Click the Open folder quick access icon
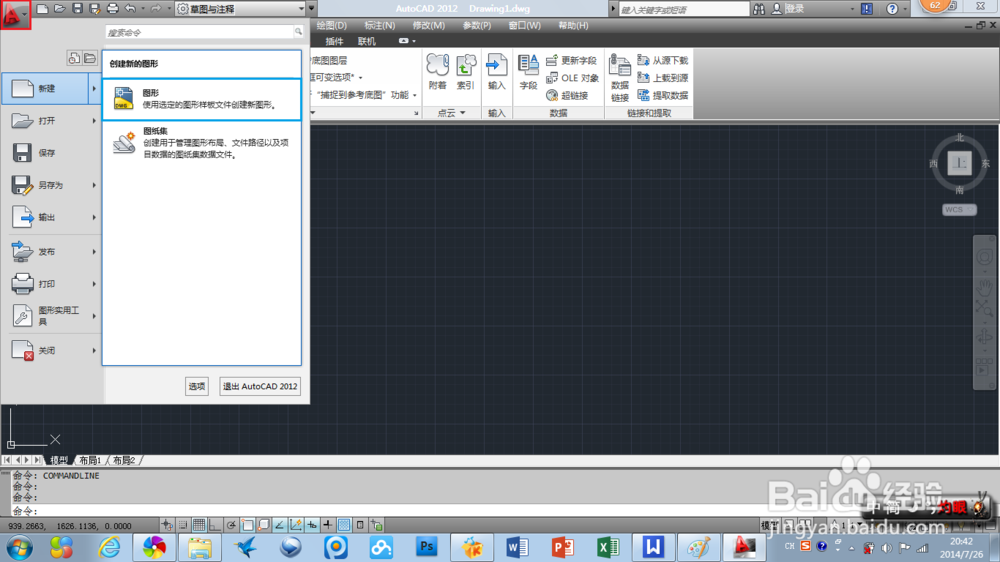 (60, 9)
